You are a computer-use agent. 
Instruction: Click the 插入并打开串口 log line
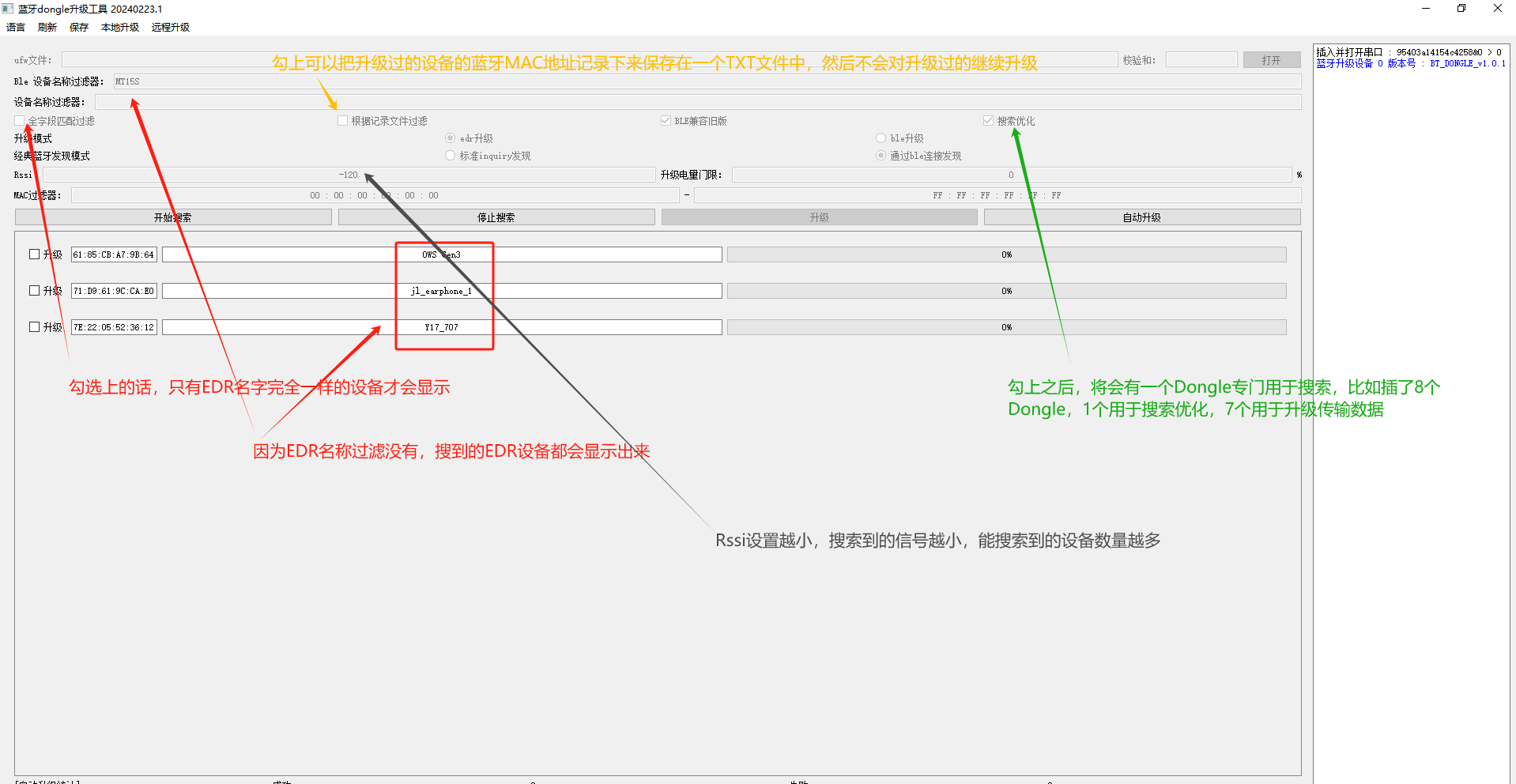pyautogui.click(x=1409, y=52)
